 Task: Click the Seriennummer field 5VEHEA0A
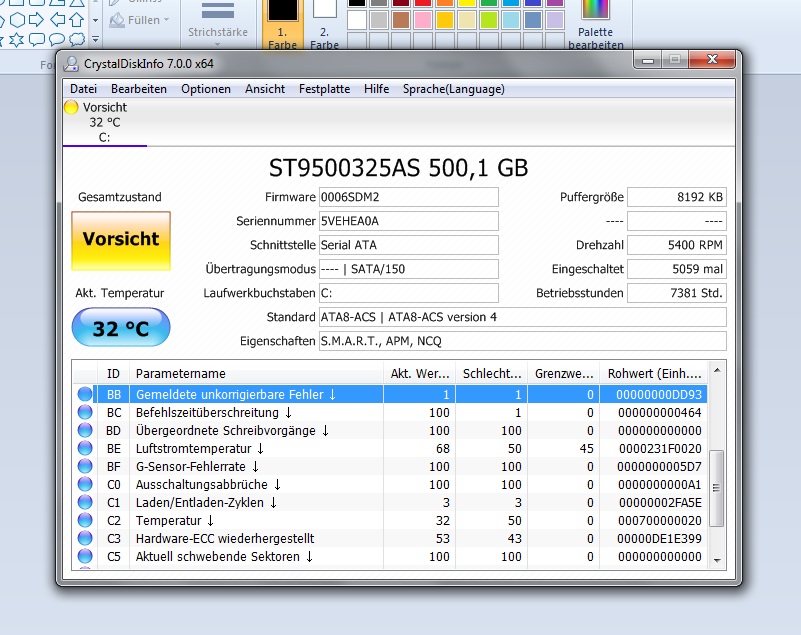(409, 221)
